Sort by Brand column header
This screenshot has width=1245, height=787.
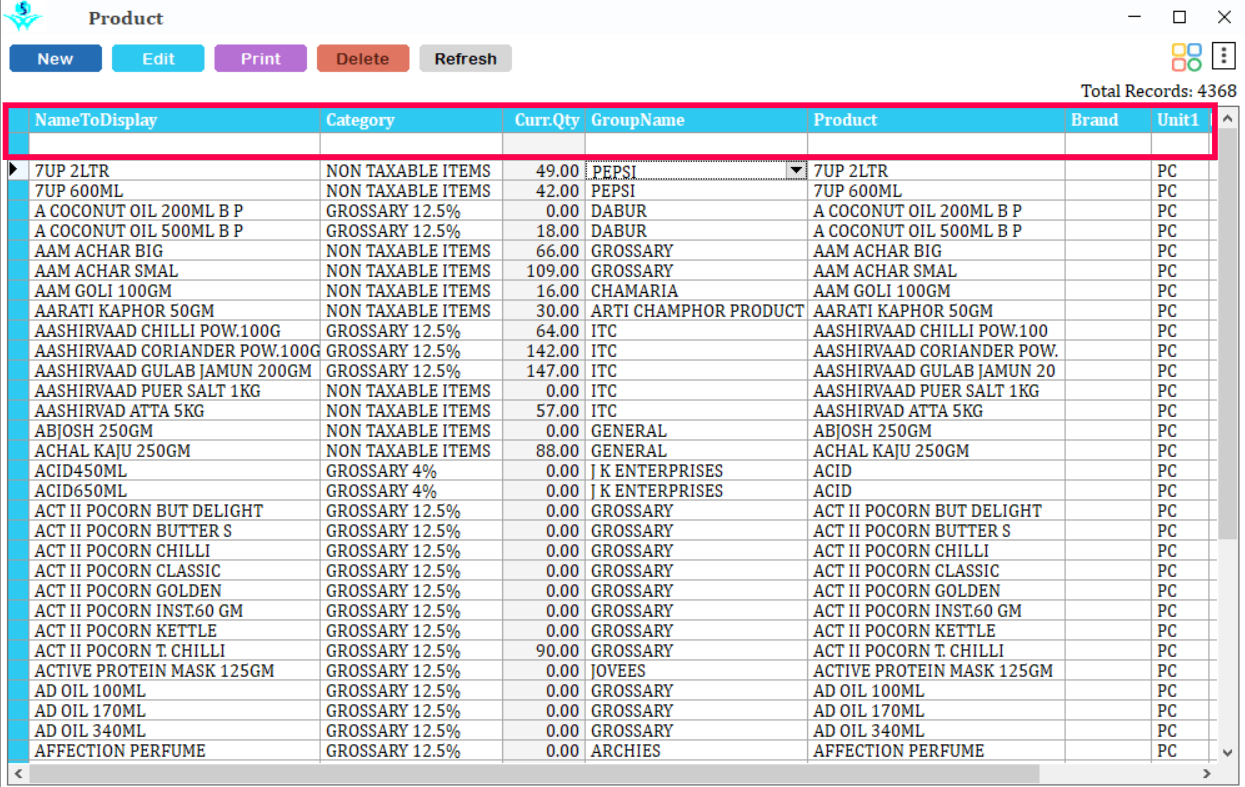1108,120
